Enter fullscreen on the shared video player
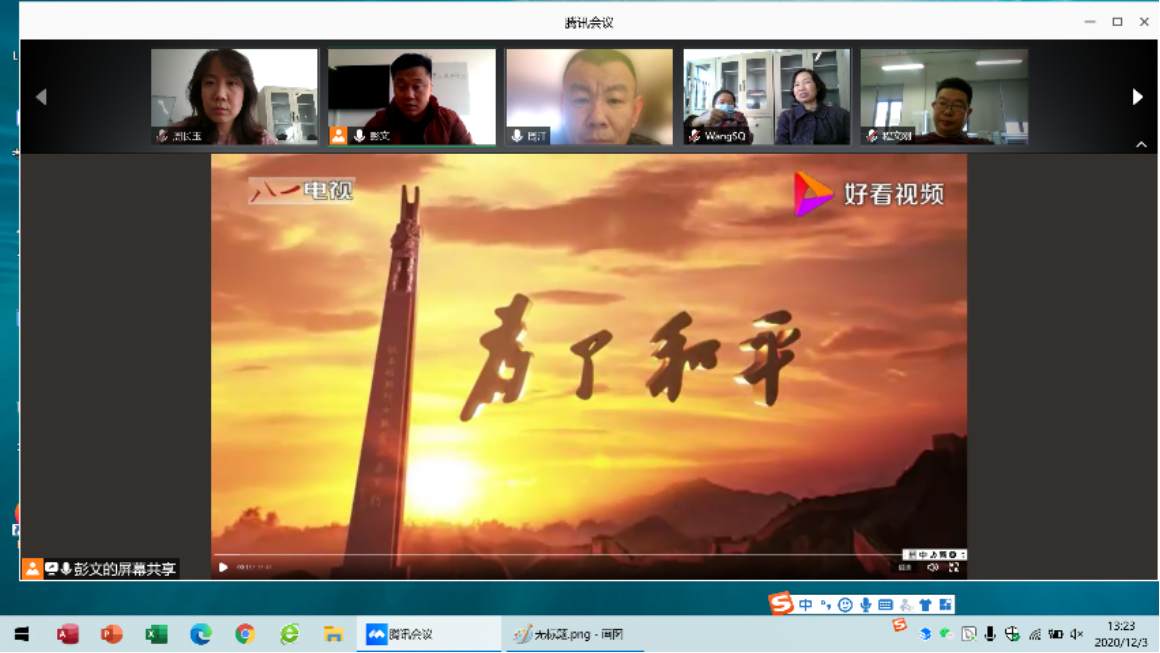 tap(954, 567)
